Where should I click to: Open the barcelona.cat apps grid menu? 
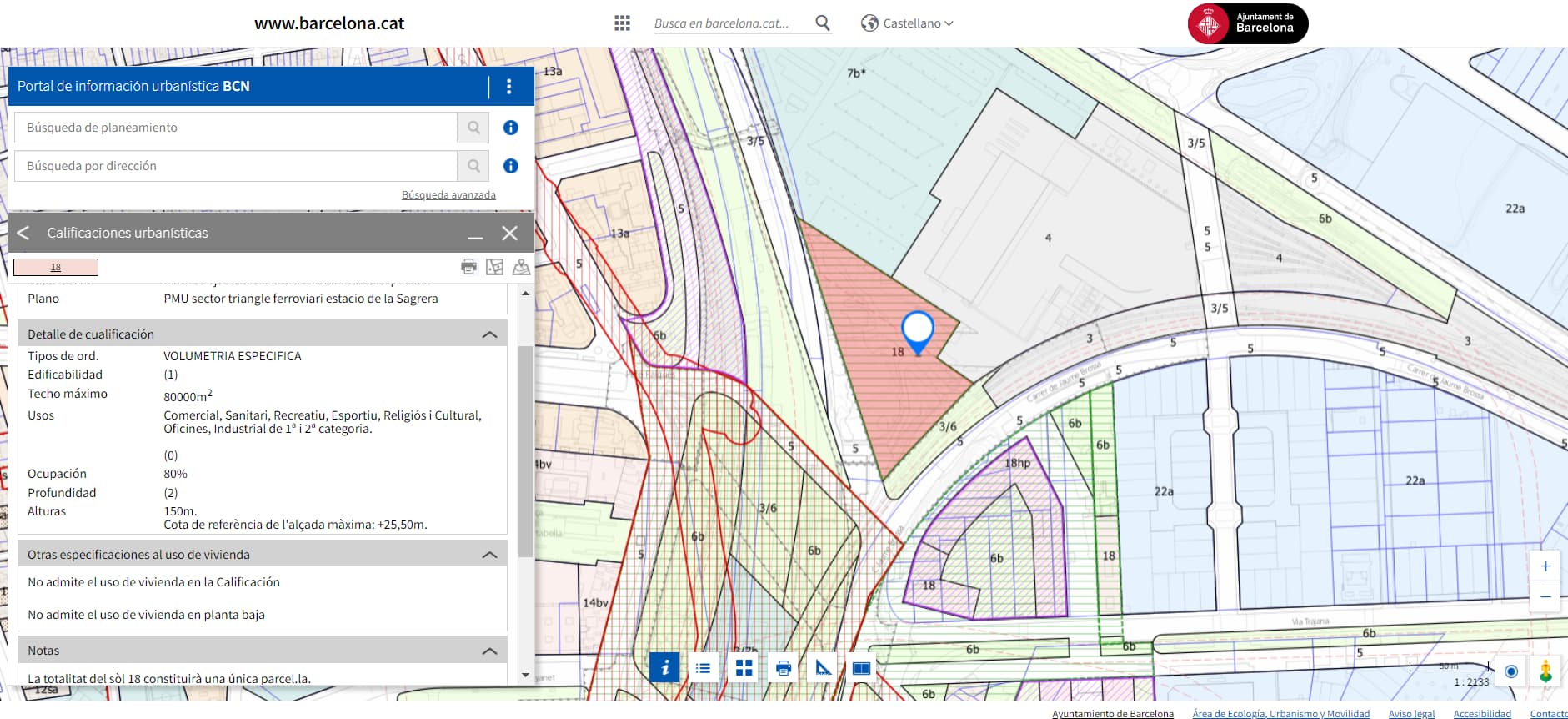tap(622, 23)
